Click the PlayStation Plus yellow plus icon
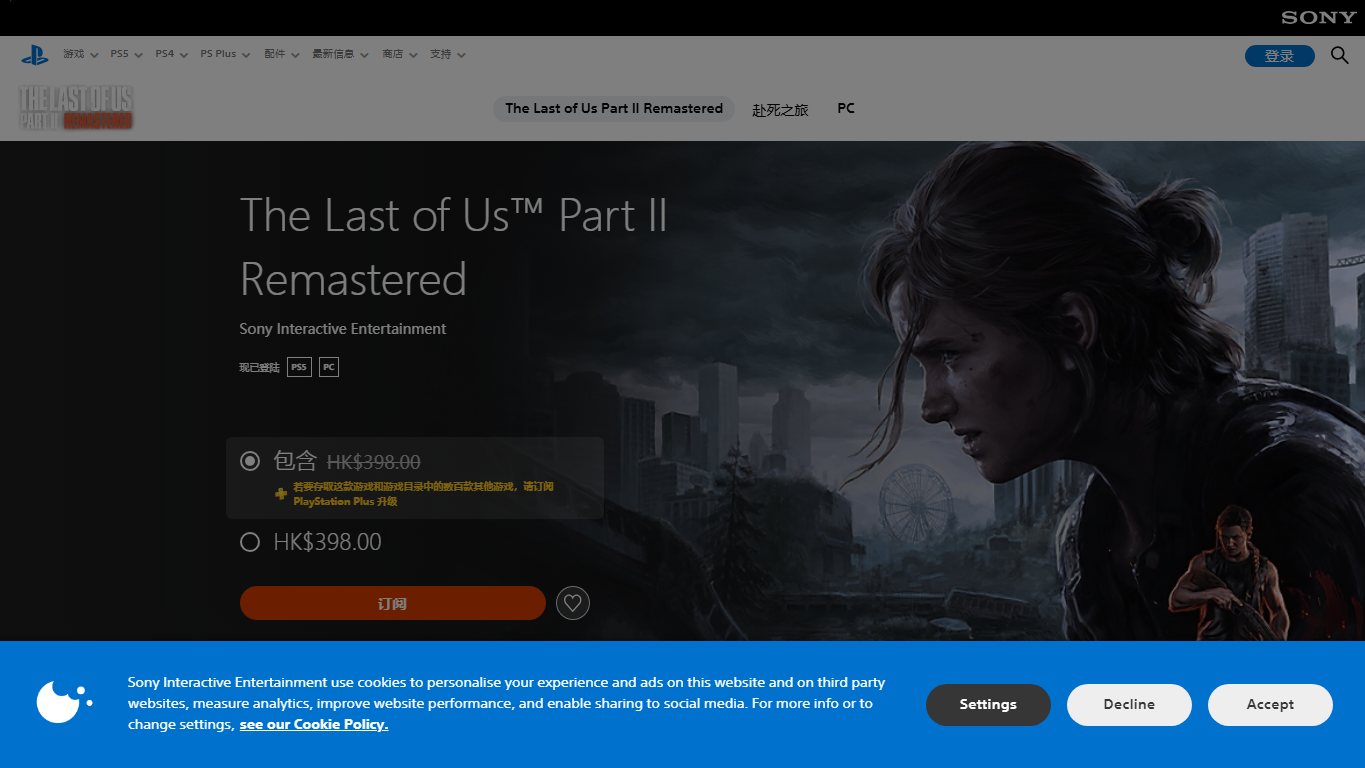 coord(281,494)
